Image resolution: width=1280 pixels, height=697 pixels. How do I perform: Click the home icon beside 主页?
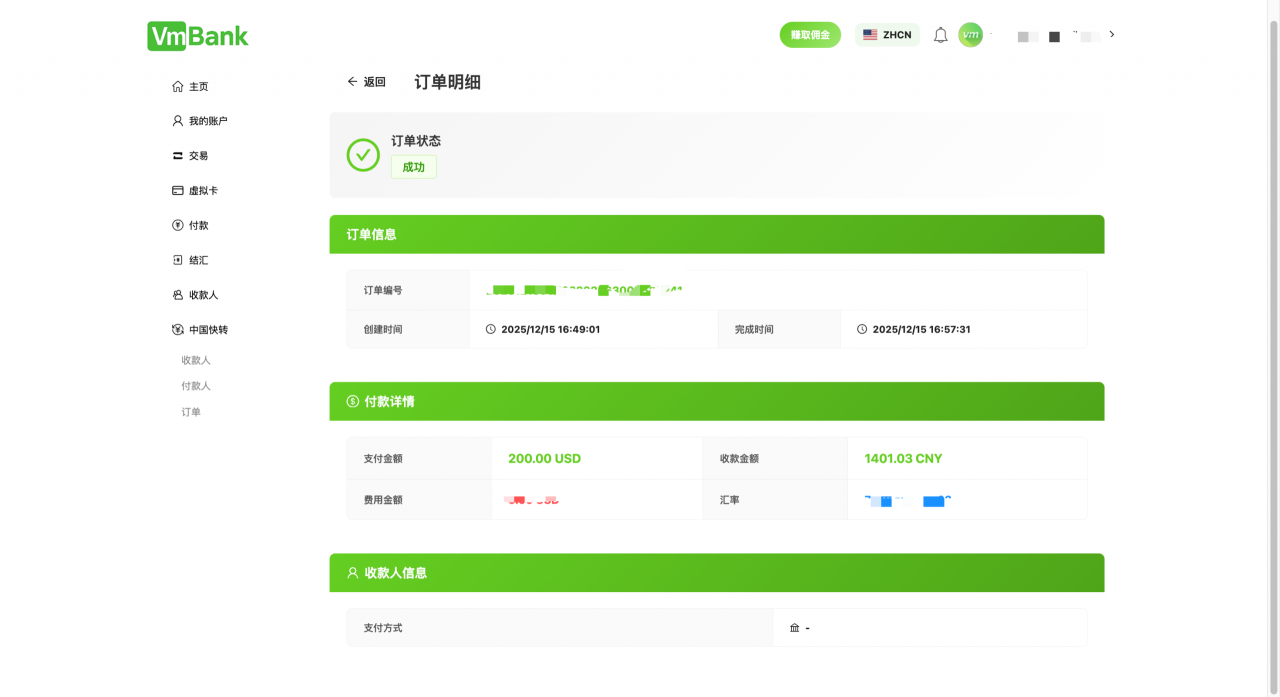pyautogui.click(x=177, y=86)
